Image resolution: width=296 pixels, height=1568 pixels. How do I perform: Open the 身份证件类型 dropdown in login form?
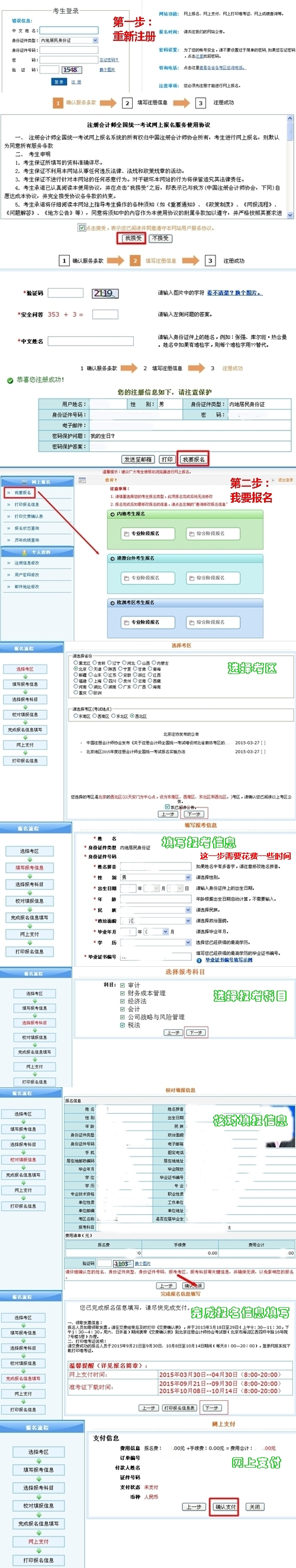click(x=69, y=40)
